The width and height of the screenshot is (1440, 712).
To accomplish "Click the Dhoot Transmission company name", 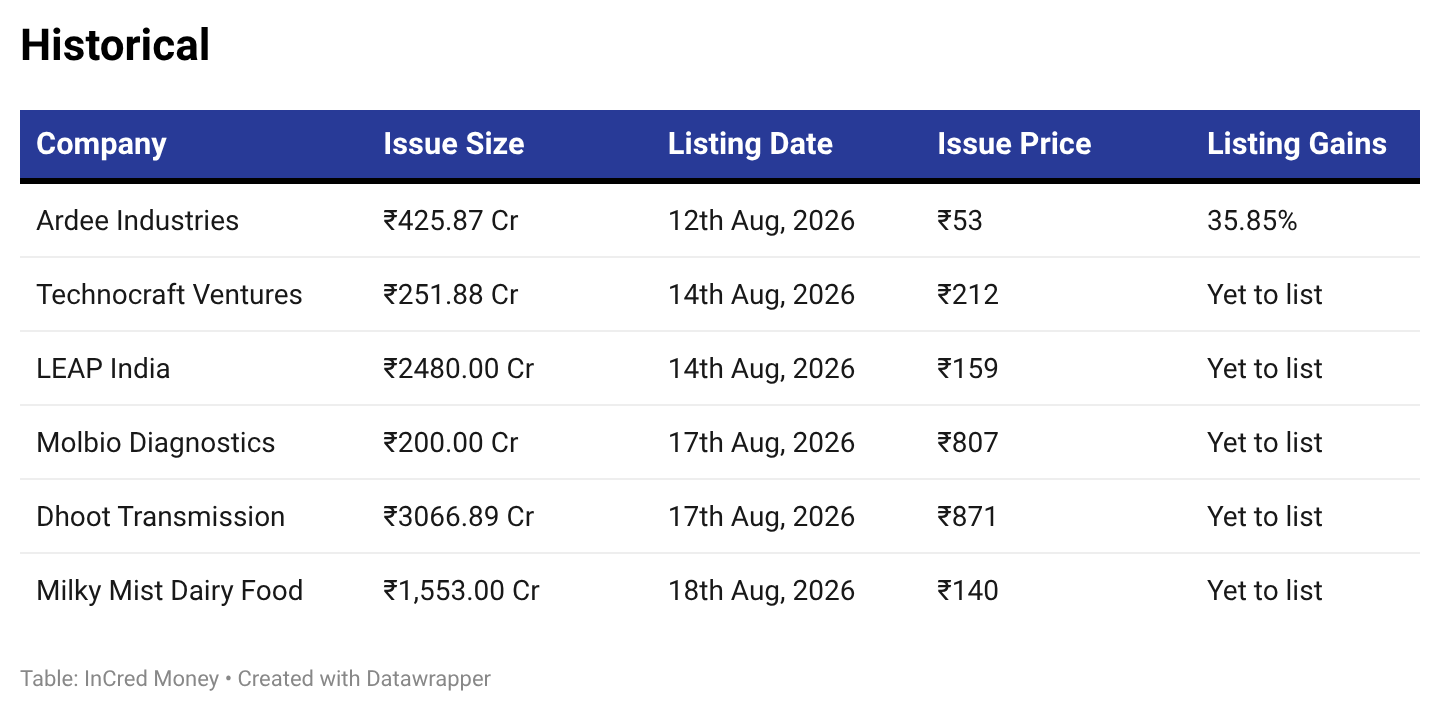I will click(x=160, y=516).
